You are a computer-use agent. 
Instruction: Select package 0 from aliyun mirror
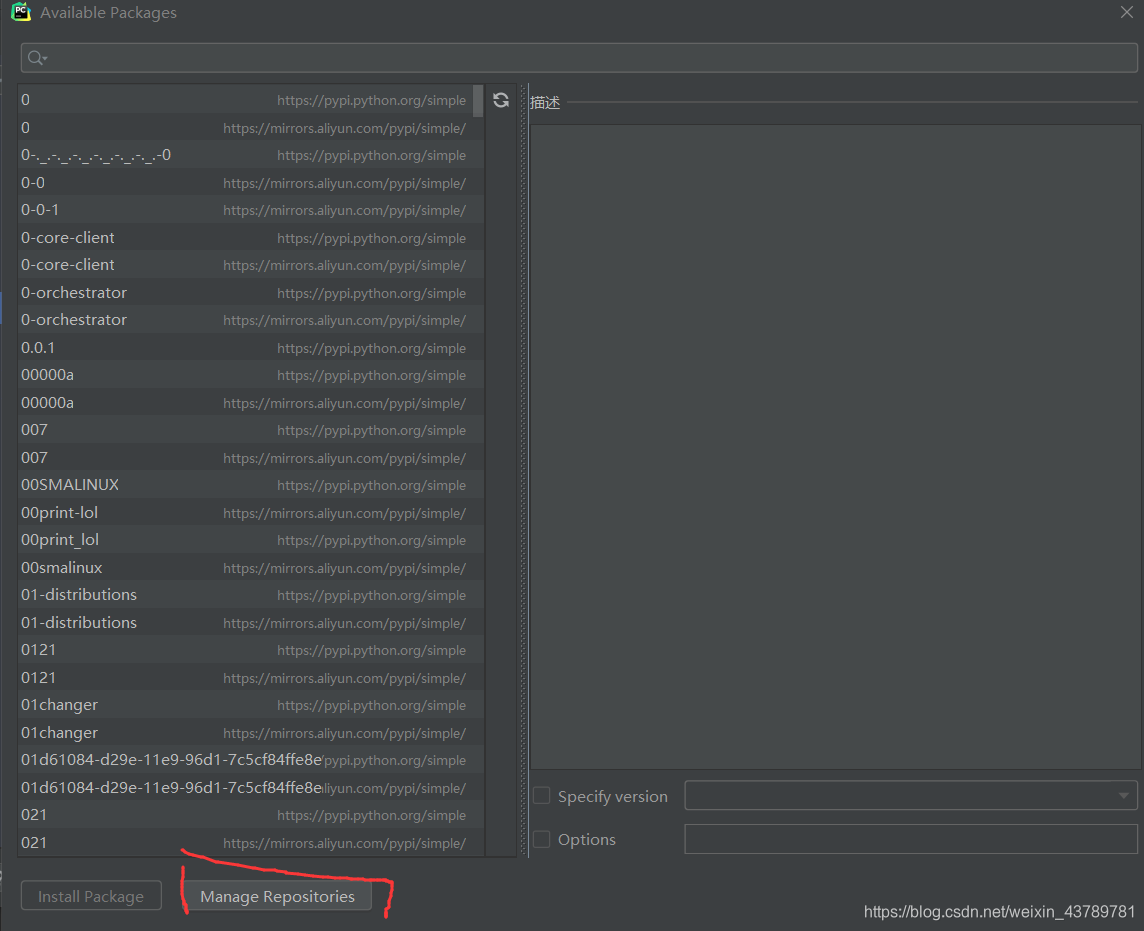pos(251,128)
